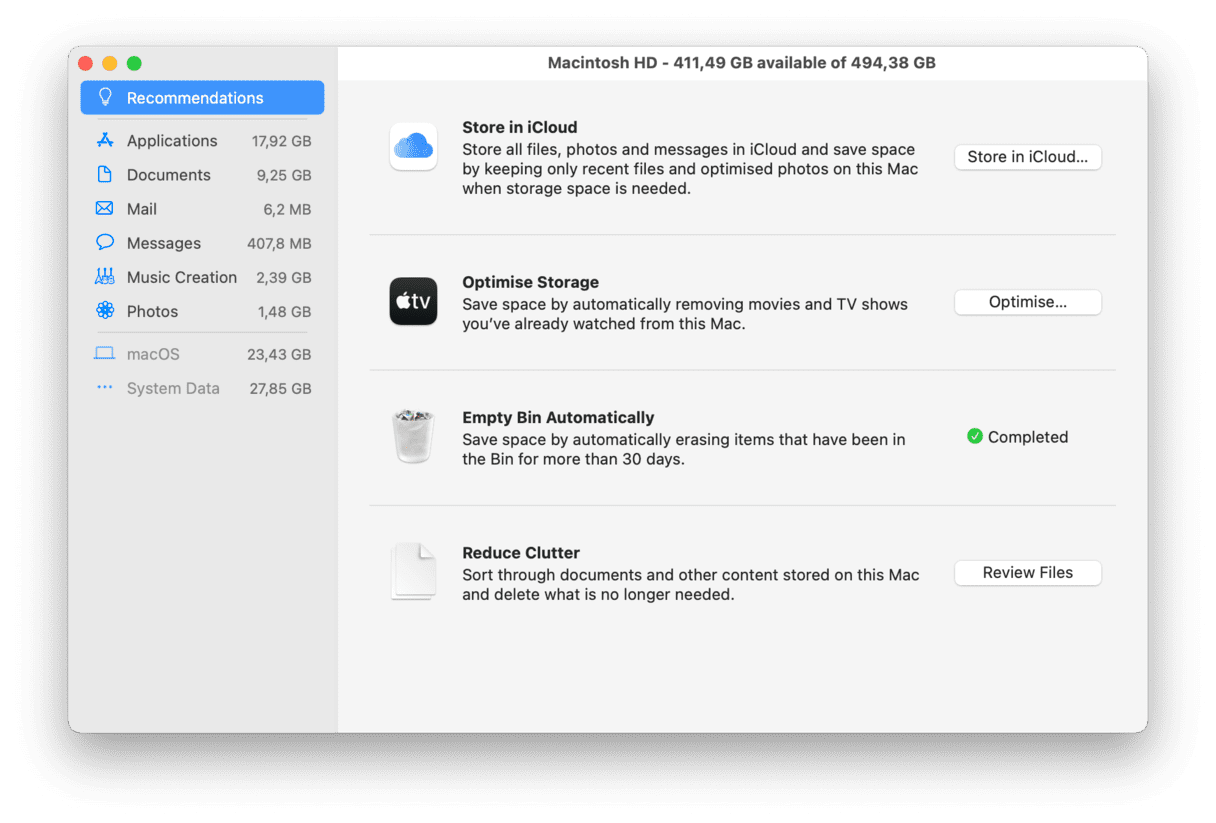Click the Apple TV icon beside Optimise Storage

click(x=413, y=301)
